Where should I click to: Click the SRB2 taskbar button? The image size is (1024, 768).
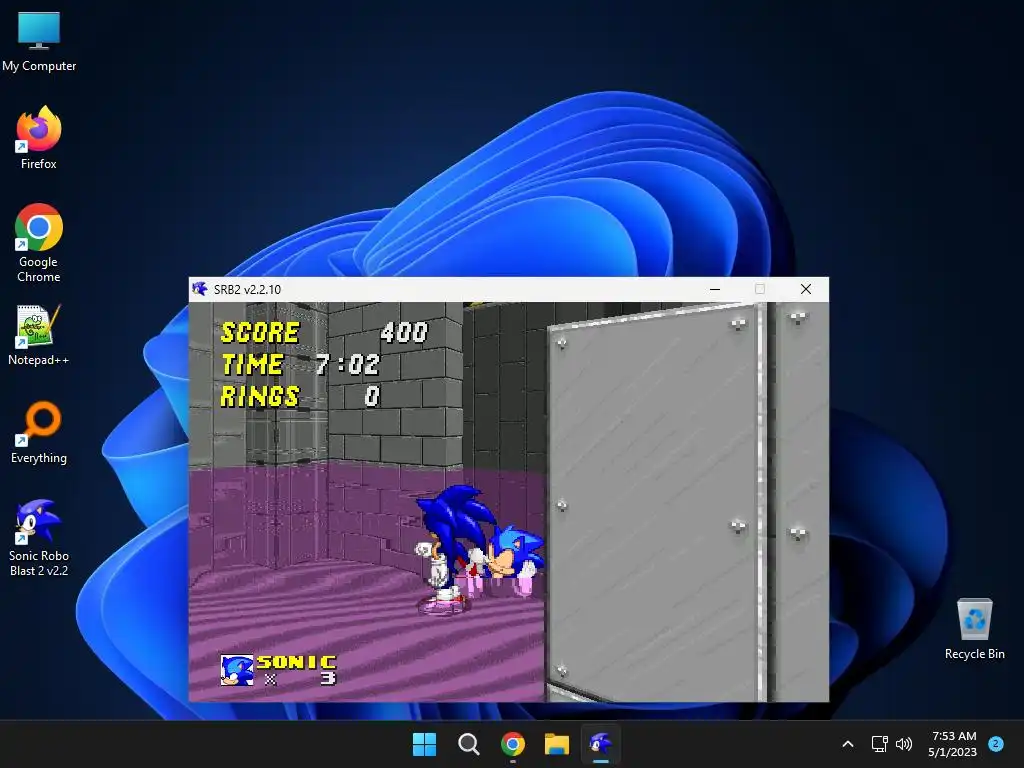pos(601,744)
